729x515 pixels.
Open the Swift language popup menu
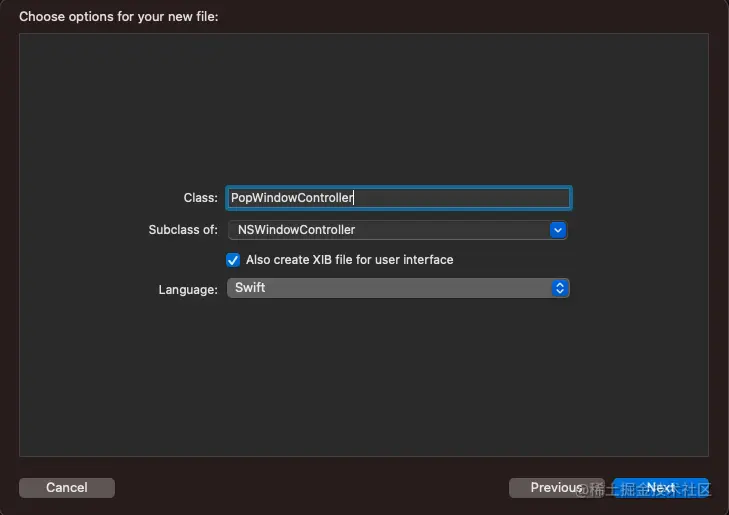tap(398, 288)
